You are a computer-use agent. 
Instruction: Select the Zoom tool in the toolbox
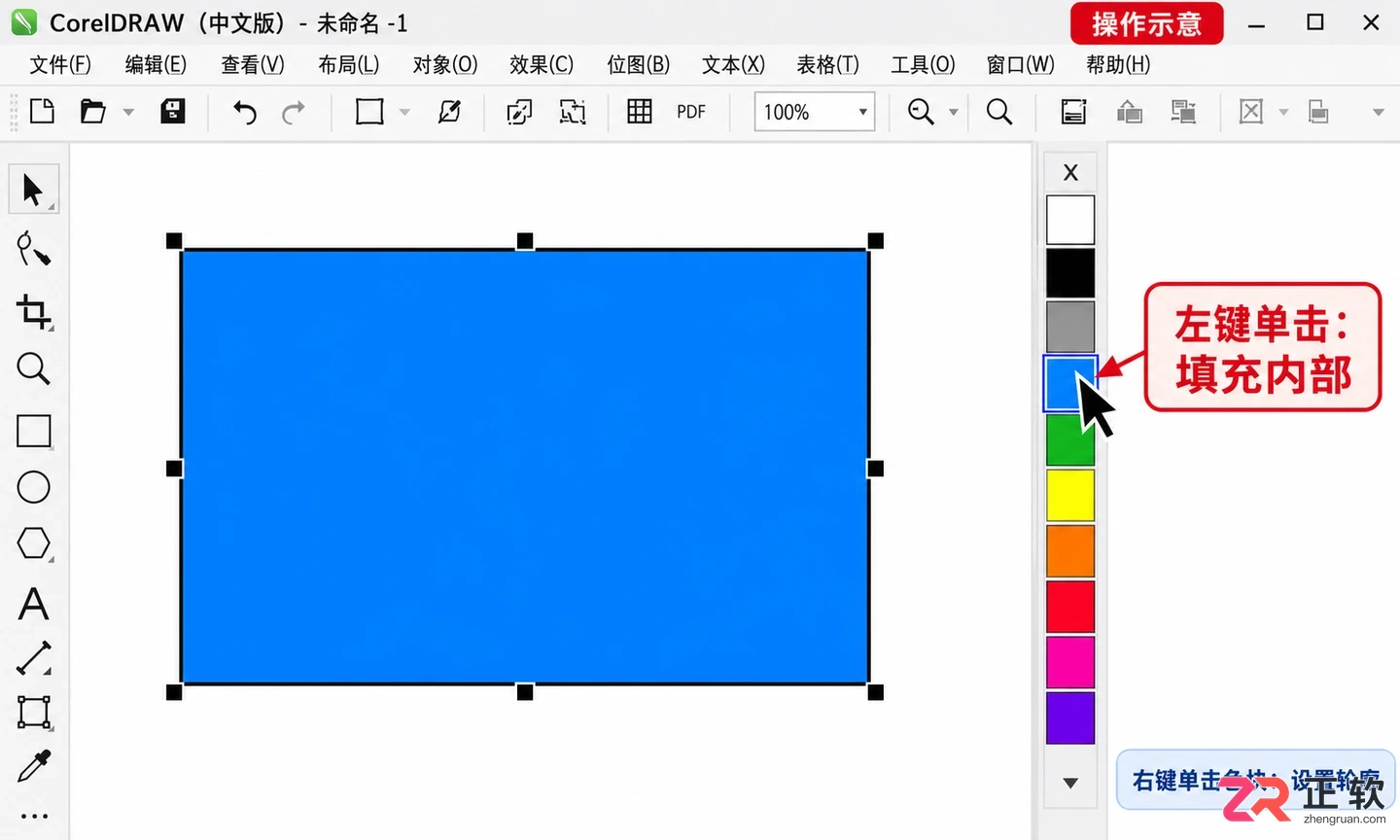click(x=33, y=369)
